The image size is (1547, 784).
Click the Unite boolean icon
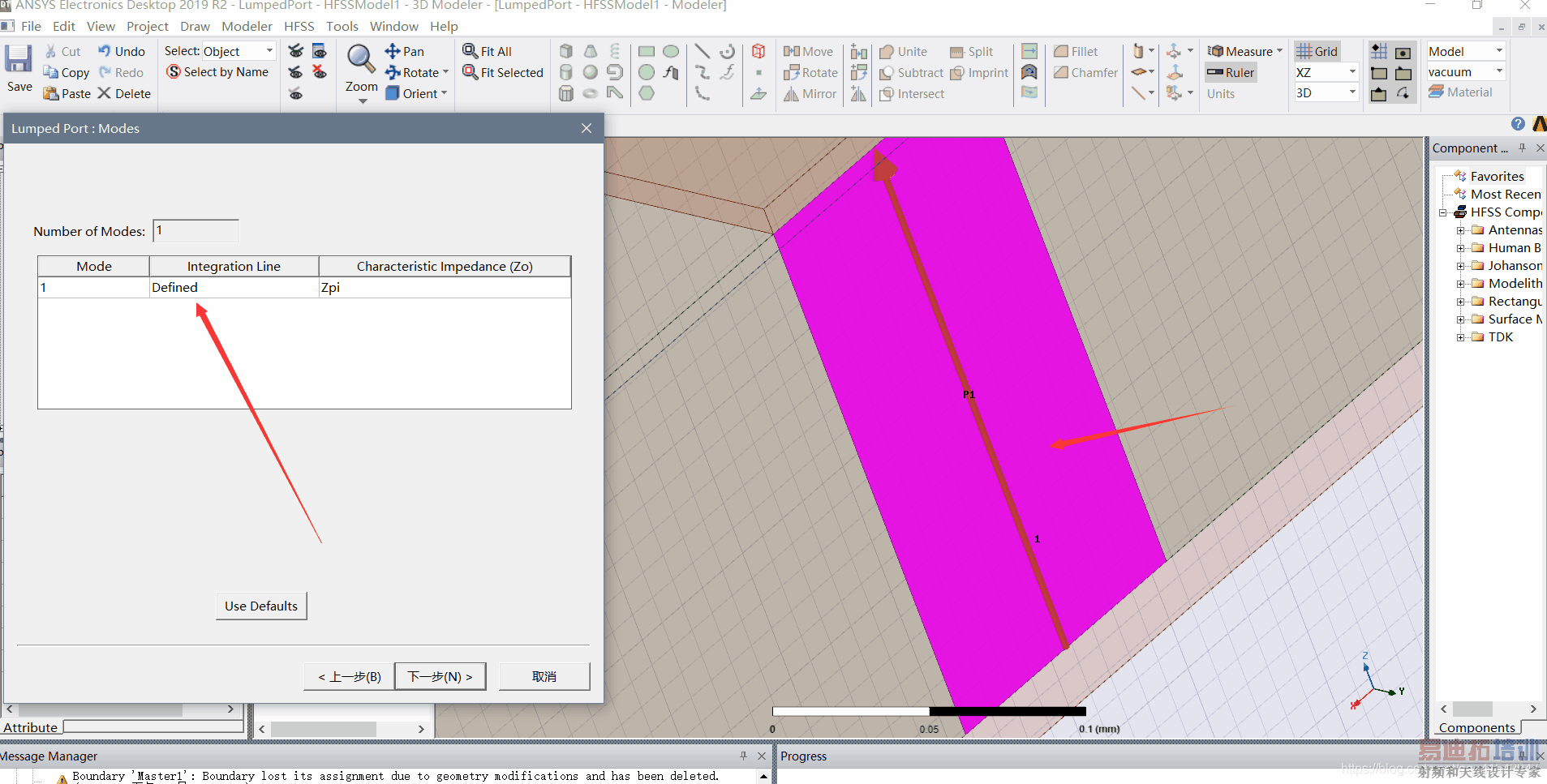pos(887,51)
